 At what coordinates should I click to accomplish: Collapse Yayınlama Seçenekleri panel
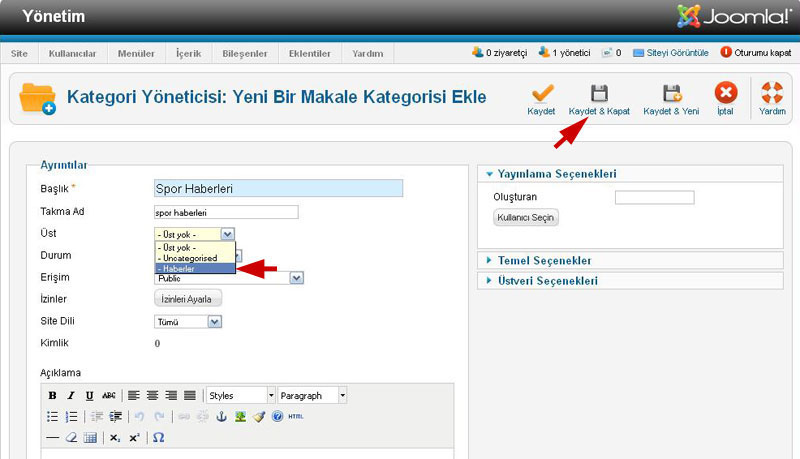(x=631, y=174)
